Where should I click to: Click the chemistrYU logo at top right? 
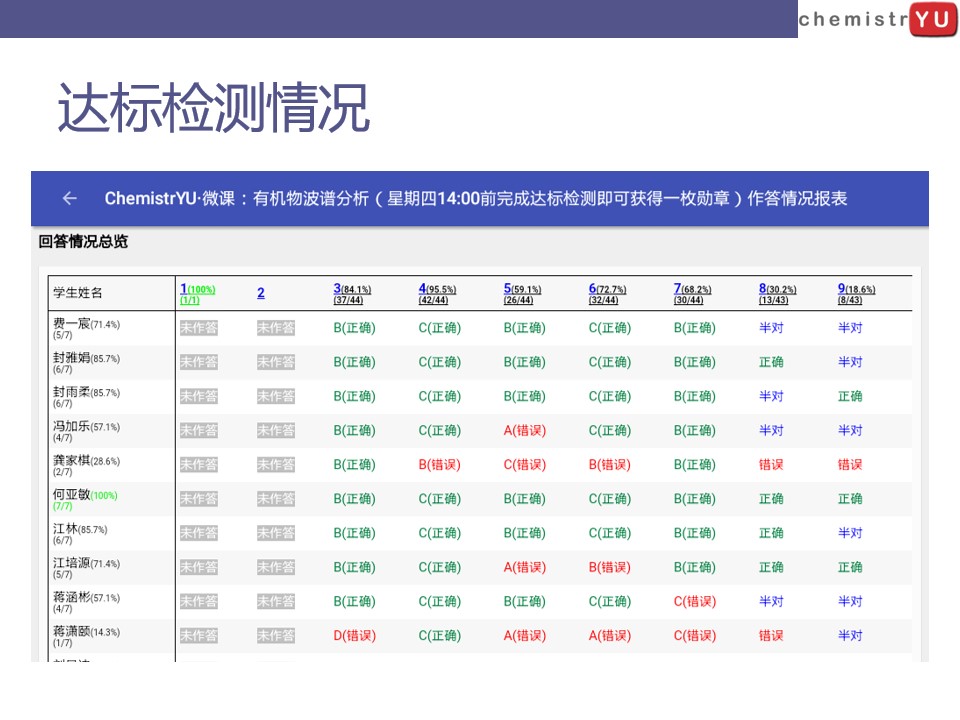click(x=878, y=20)
